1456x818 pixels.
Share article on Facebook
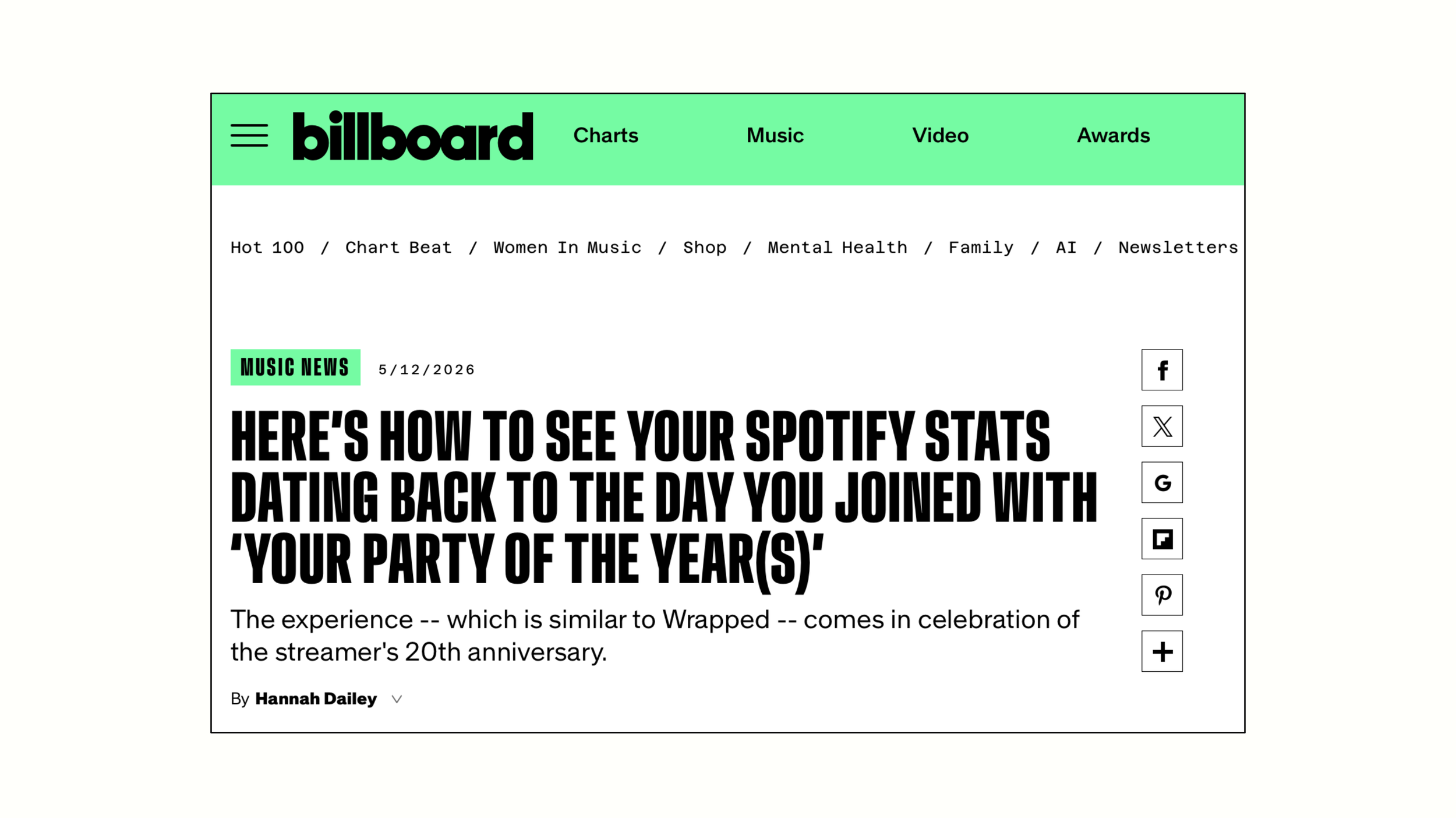[1162, 370]
